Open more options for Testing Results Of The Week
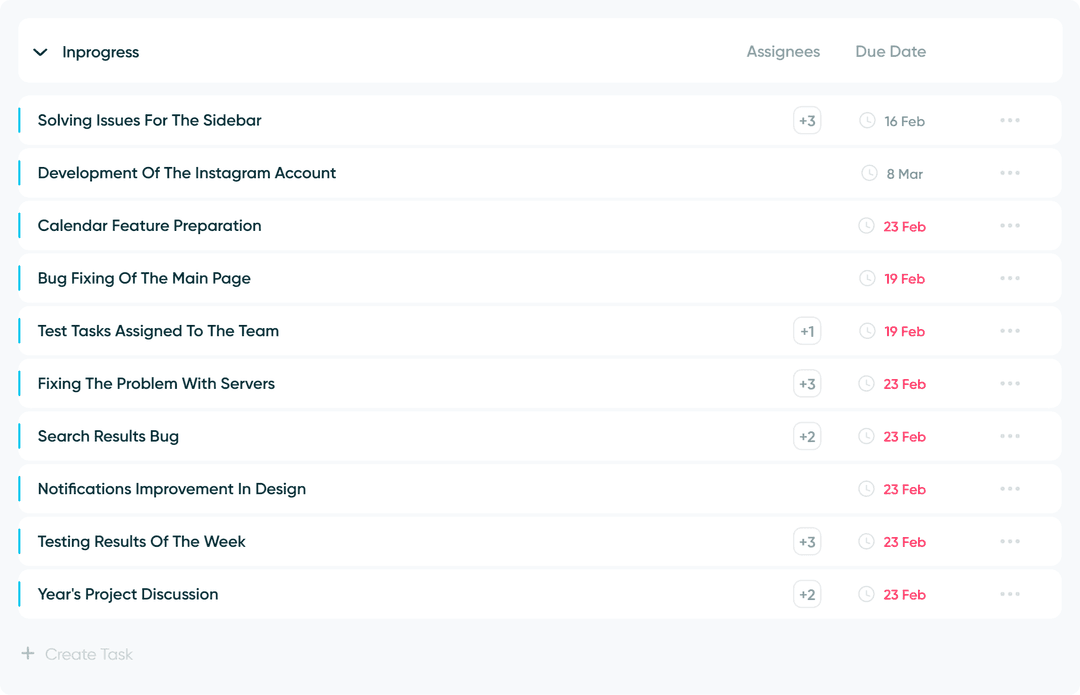The image size is (1080, 695). coord(1010,541)
